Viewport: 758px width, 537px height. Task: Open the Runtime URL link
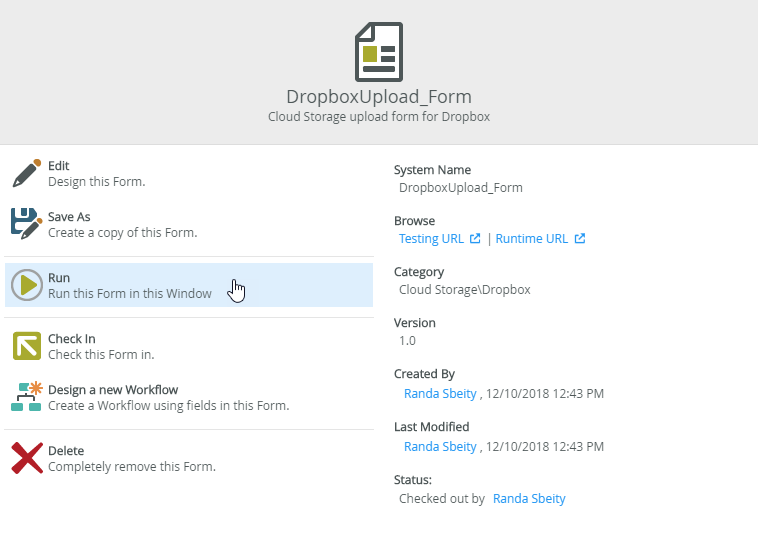pos(532,239)
